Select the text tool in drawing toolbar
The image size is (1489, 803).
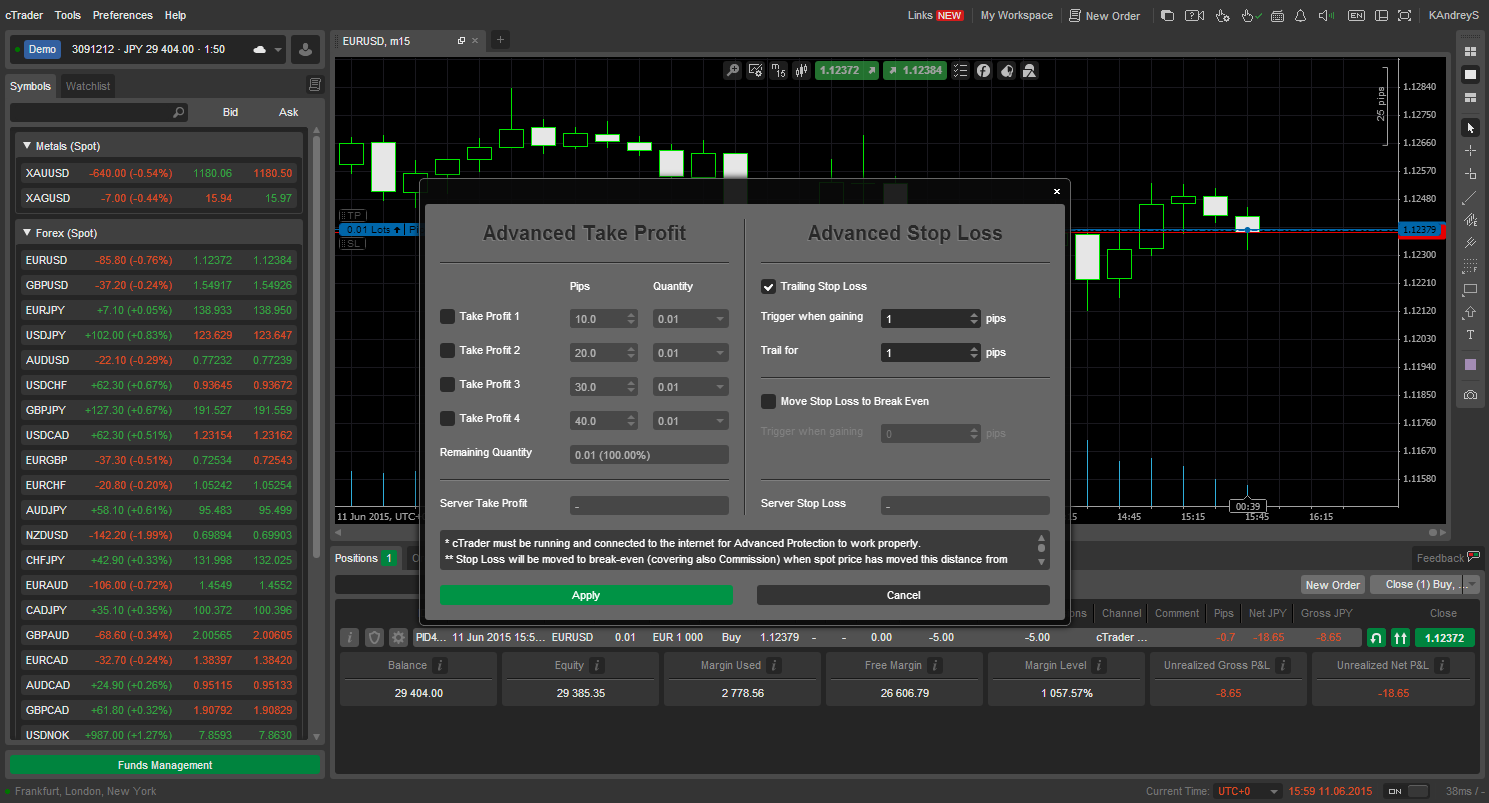tap(1470, 335)
